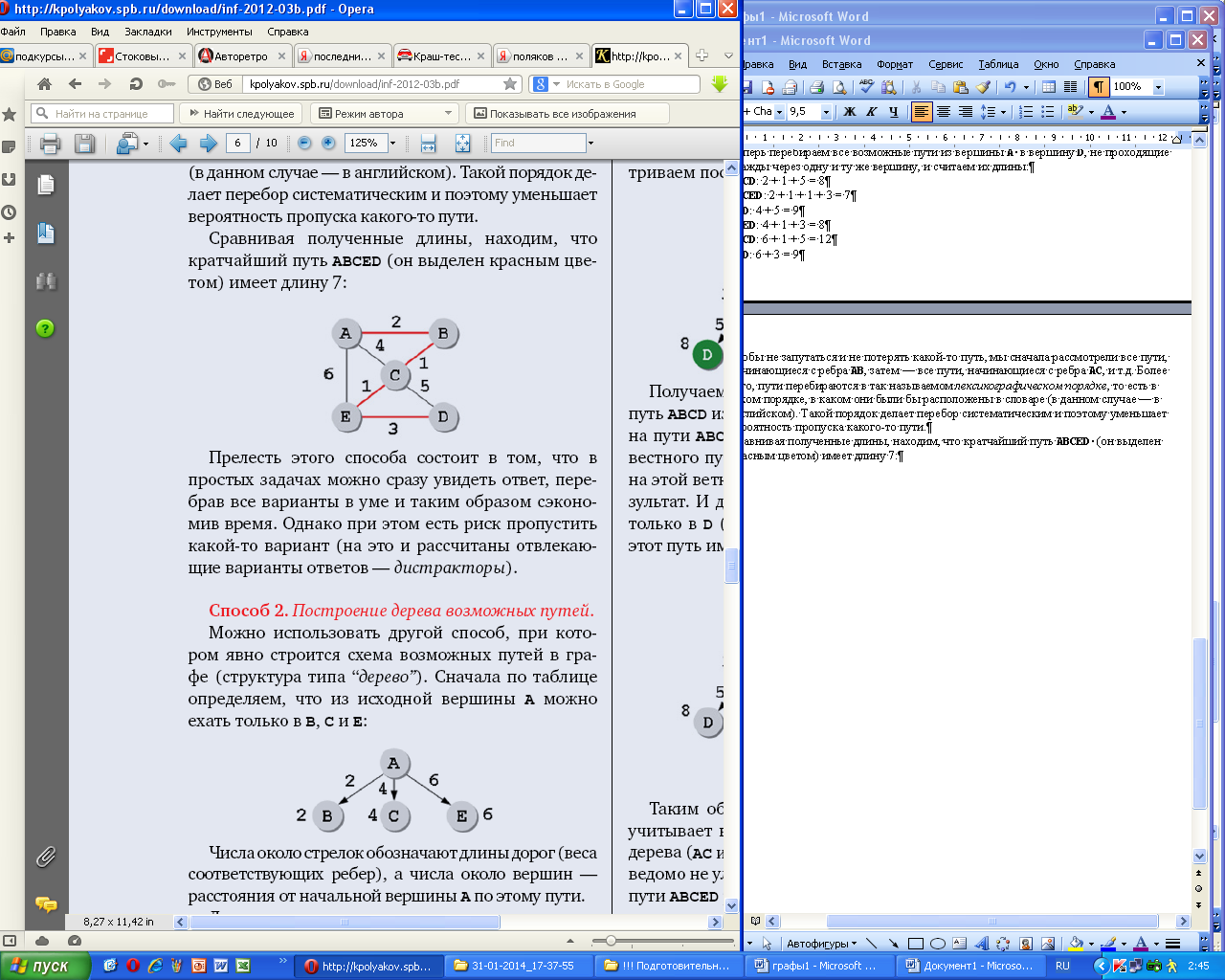The height and width of the screenshot is (980, 1225).
Task: Toggle underline Ч in Word
Action: pos(894,112)
